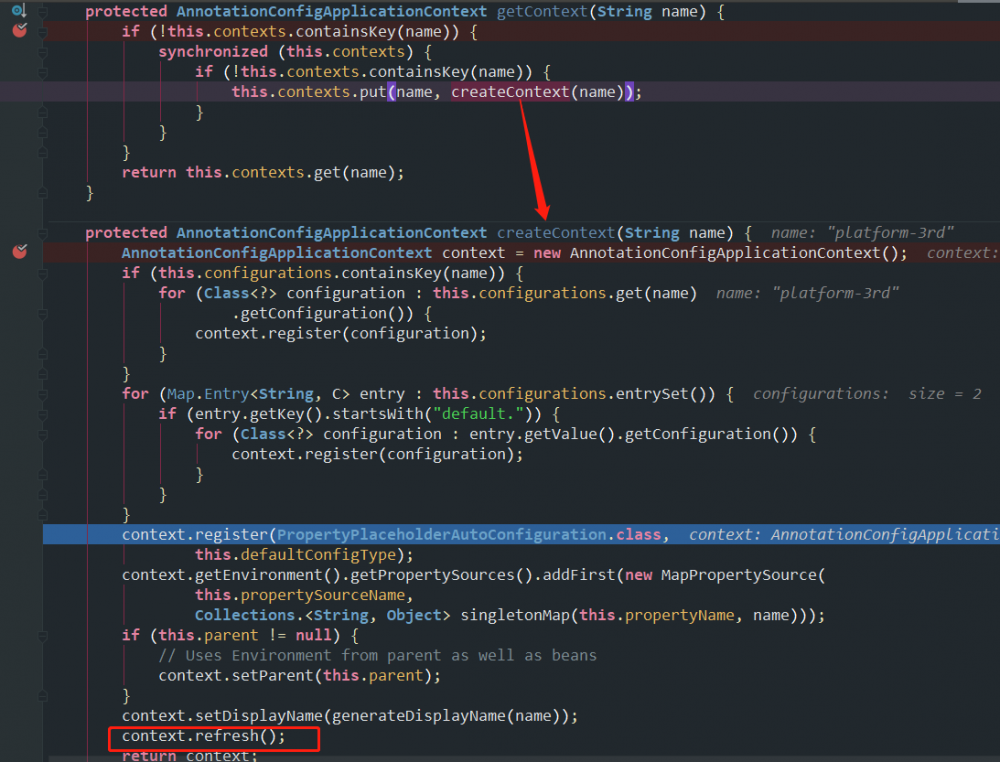Click highlighted createContext call in put statement

510,92
